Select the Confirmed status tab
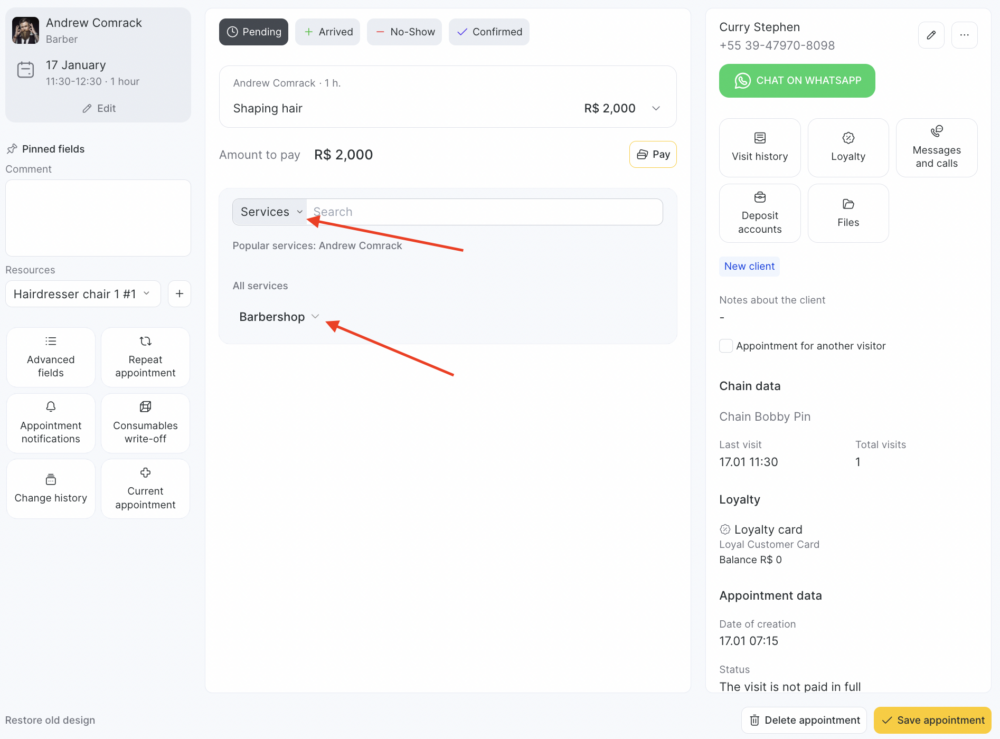 489,32
